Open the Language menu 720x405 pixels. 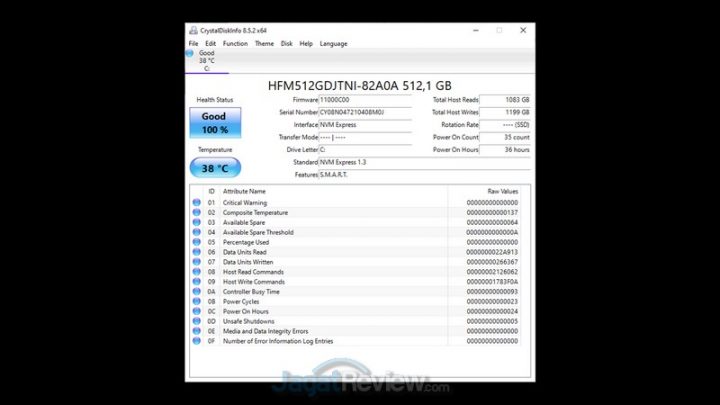[x=333, y=44]
